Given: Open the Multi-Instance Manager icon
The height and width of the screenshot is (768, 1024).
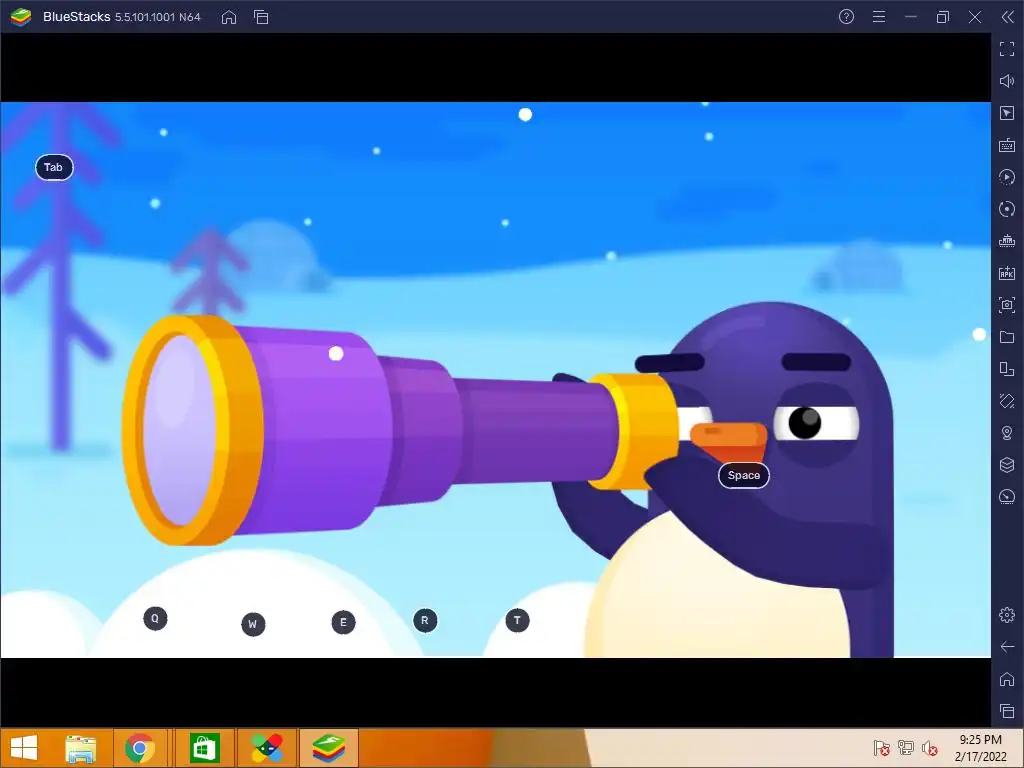Looking at the screenshot, I should 1007,241.
